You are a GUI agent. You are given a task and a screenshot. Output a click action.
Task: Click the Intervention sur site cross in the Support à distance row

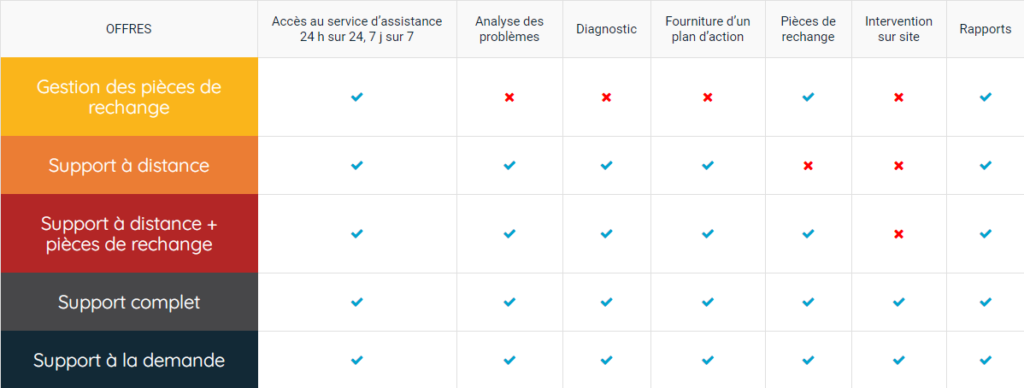(x=899, y=166)
